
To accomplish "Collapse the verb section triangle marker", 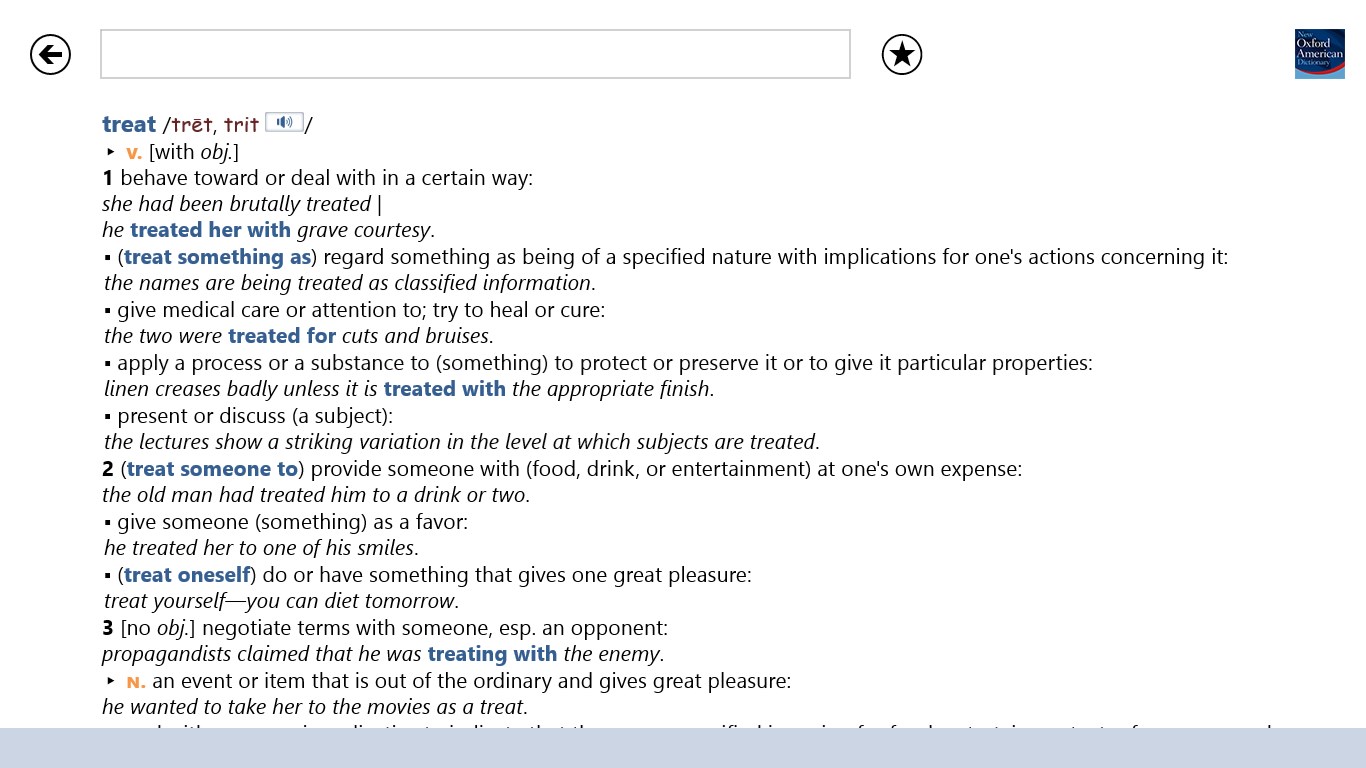I will [111, 152].
